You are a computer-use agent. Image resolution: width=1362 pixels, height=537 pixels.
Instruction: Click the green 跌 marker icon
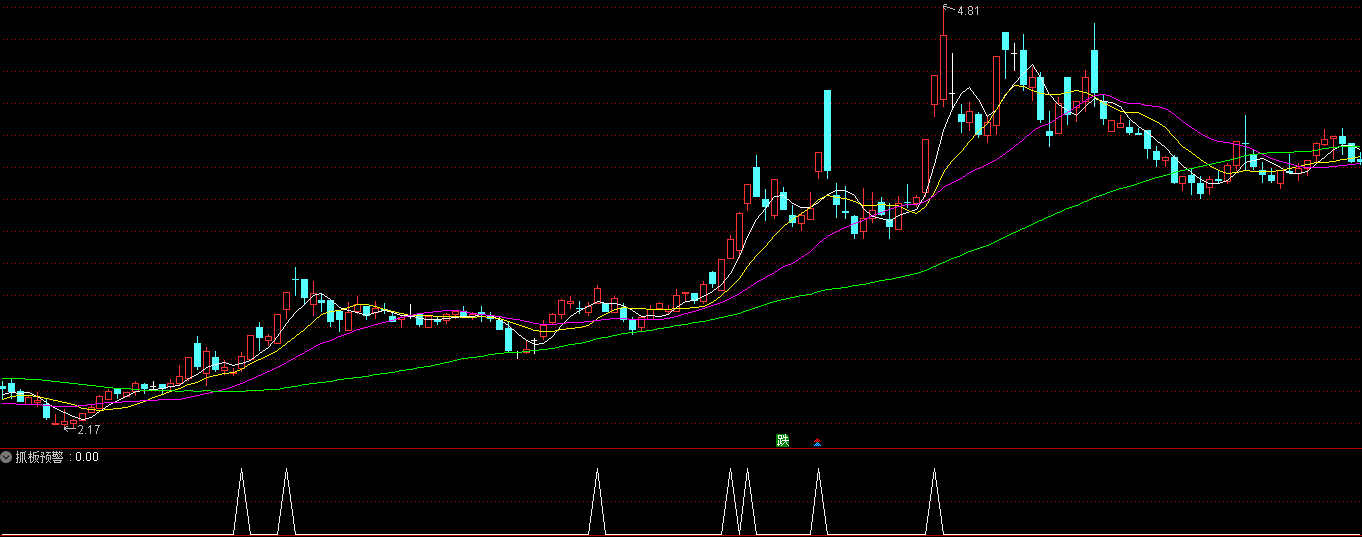pos(782,441)
